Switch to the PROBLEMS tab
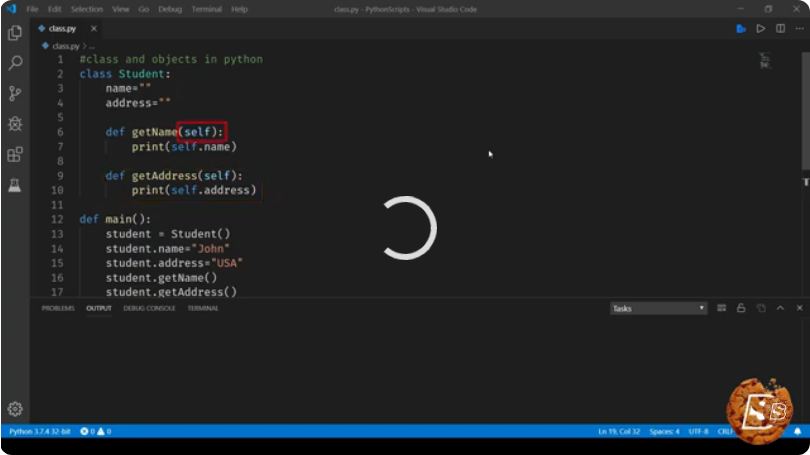Screen dimensions: 810x455 pyautogui.click(x=58, y=308)
